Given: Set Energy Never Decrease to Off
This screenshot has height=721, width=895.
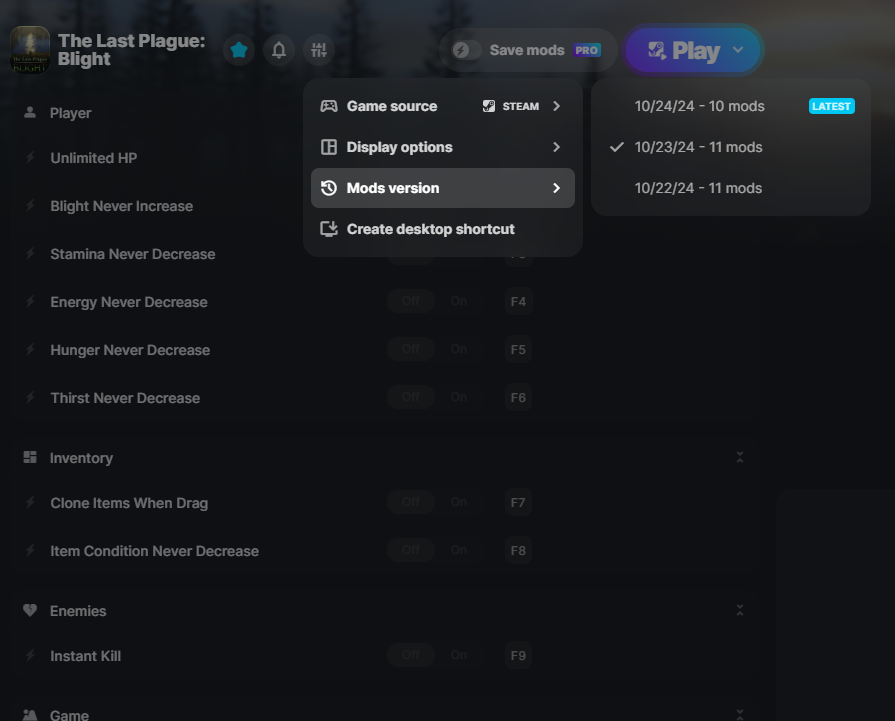Looking at the screenshot, I should pyautogui.click(x=411, y=301).
